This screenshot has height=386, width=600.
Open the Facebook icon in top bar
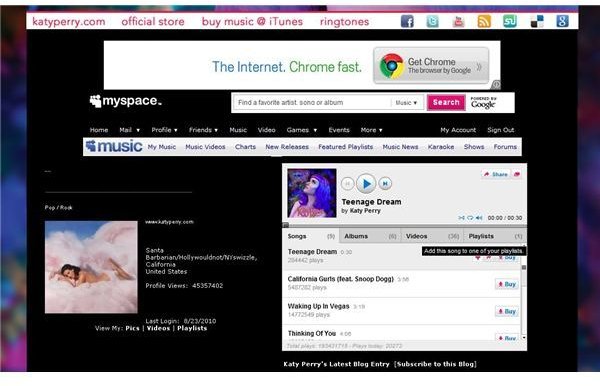click(x=407, y=21)
